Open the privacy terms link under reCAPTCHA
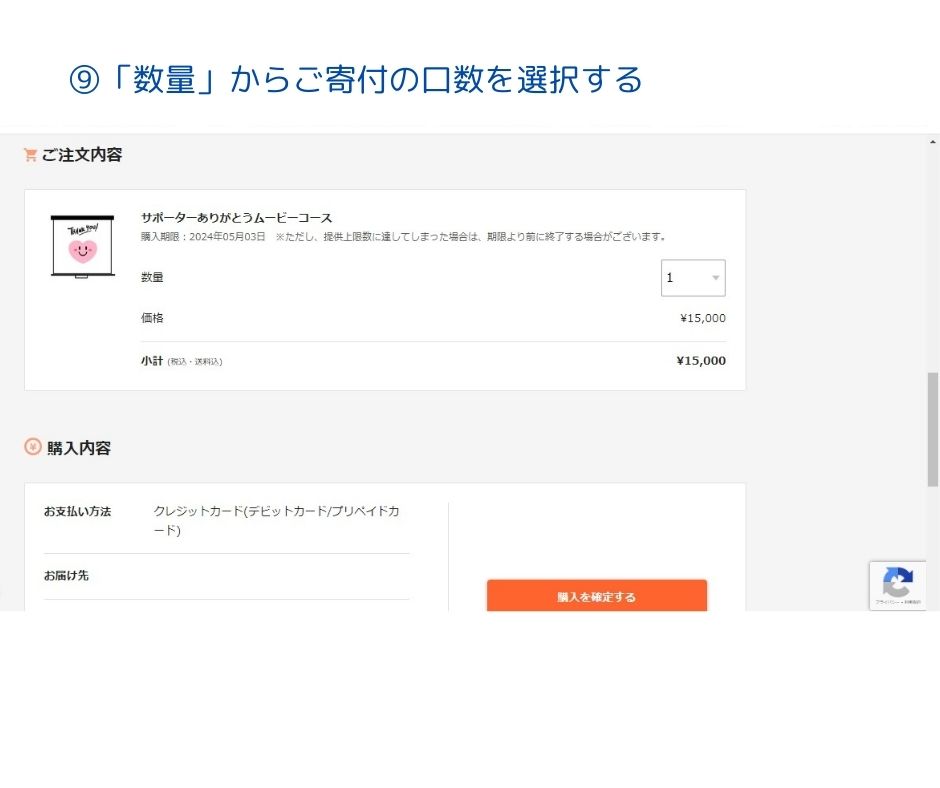The height and width of the screenshot is (788, 940). [x=897, y=601]
